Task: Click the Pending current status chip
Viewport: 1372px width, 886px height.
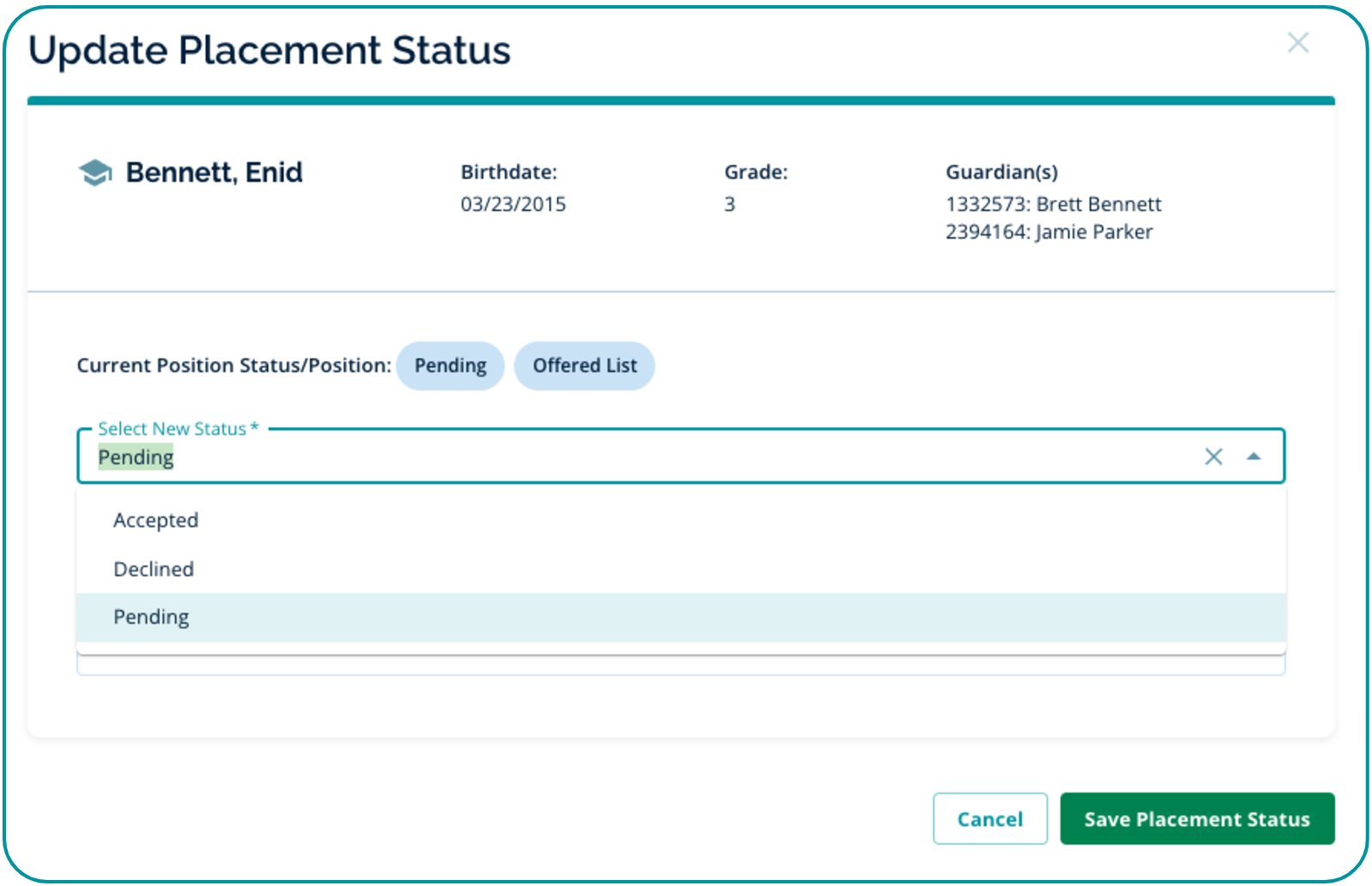Action: tap(450, 366)
